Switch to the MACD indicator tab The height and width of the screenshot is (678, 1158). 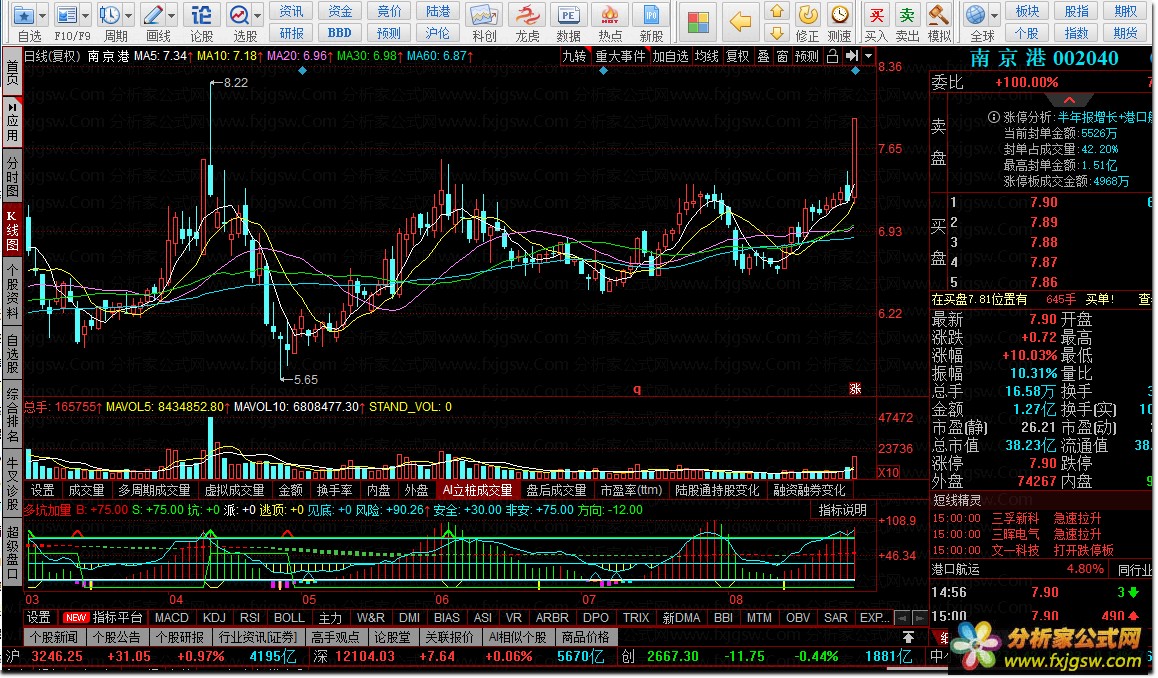click(172, 618)
